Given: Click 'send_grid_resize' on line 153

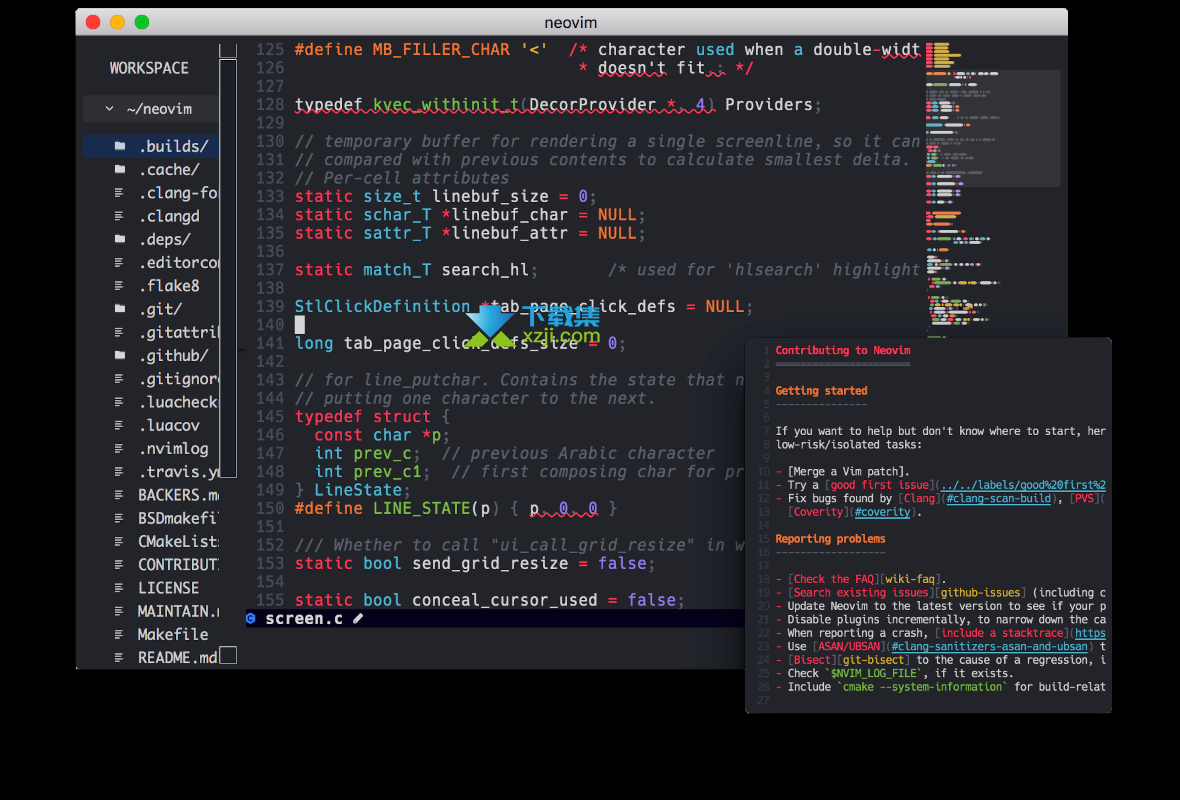Looking at the screenshot, I should [x=490, y=564].
